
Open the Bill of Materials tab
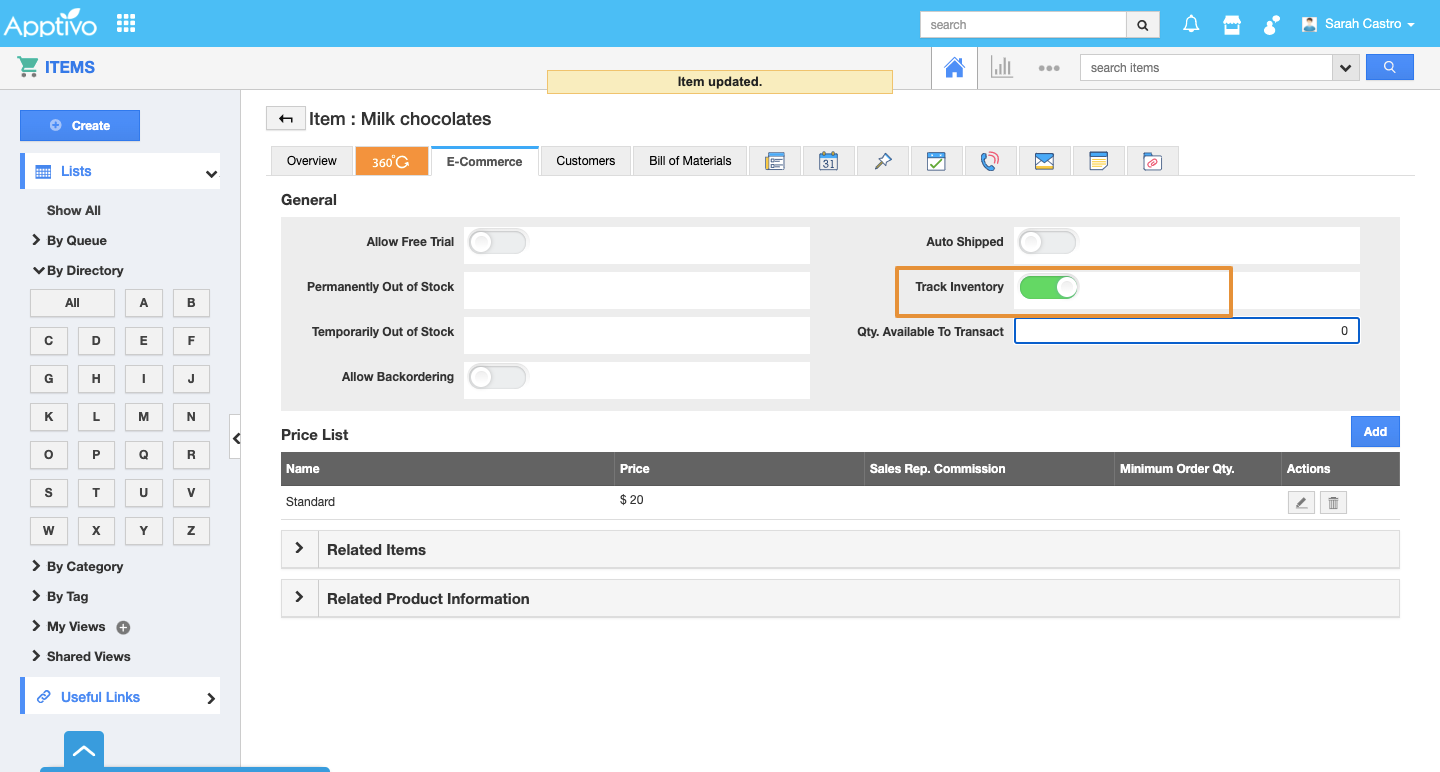point(690,161)
